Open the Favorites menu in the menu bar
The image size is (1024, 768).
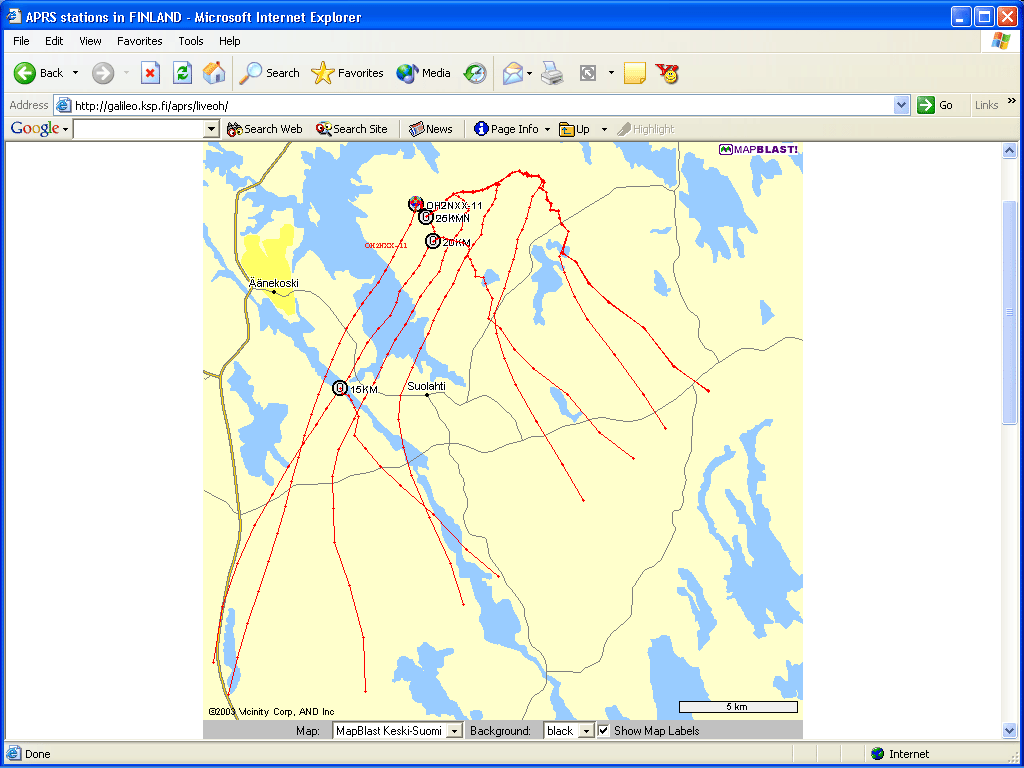[x=140, y=41]
